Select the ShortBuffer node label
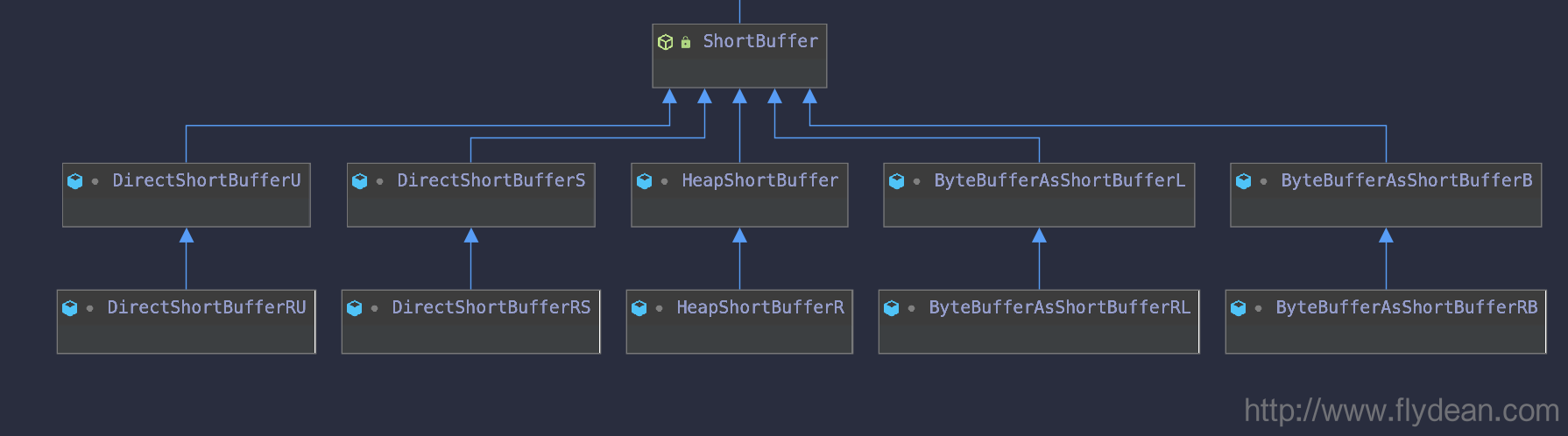 pos(760,41)
